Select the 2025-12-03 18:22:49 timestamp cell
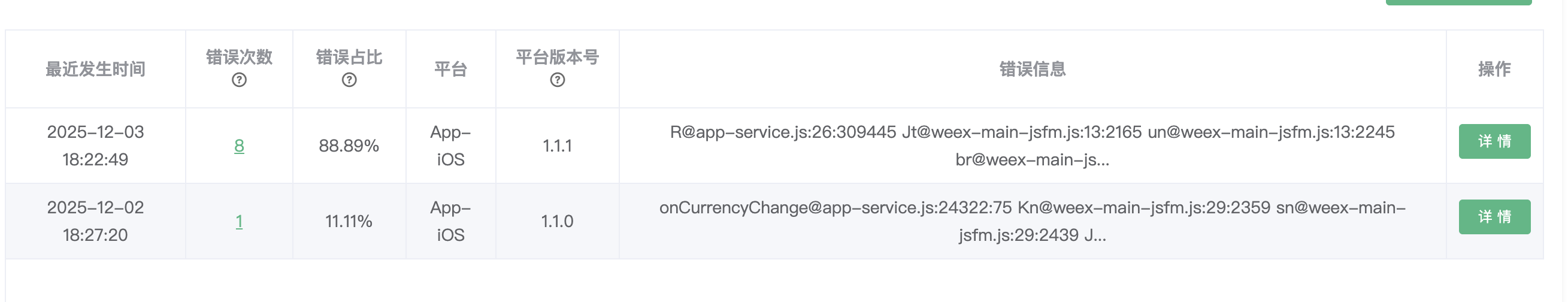Screen dimensions: 1568x302 (x=96, y=146)
